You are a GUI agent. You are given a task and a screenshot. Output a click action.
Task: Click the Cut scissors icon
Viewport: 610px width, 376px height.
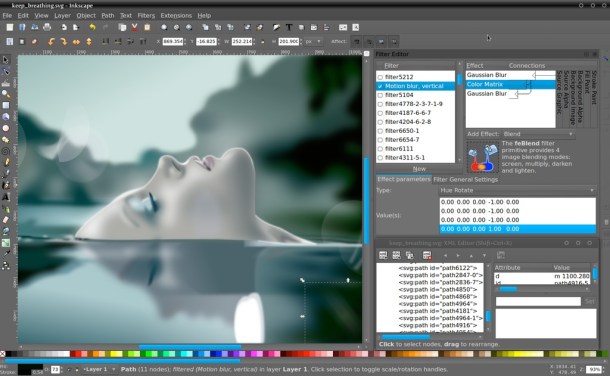135,27
